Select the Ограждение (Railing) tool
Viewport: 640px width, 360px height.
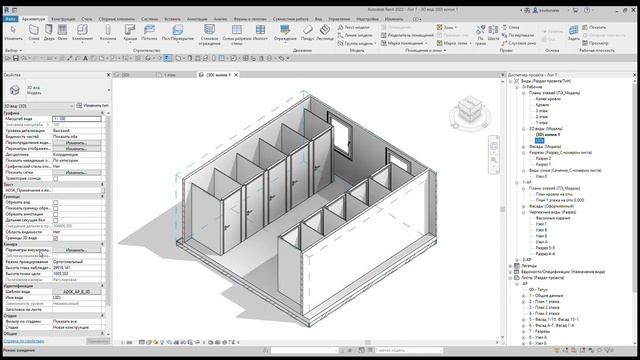[x=285, y=32]
